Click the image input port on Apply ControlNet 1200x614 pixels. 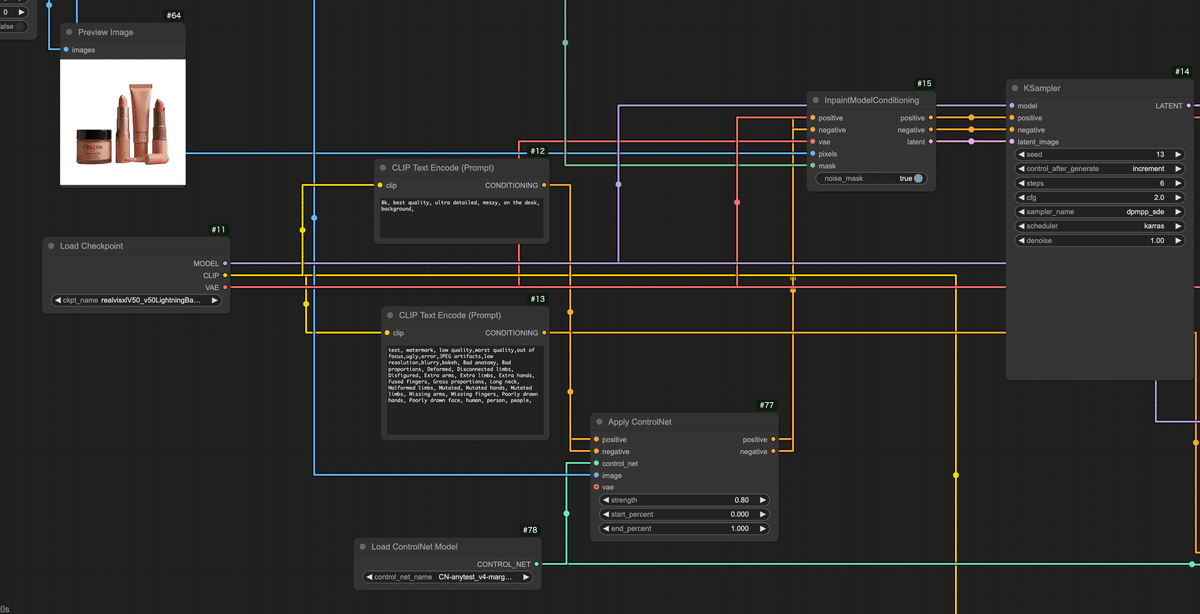(x=596, y=476)
